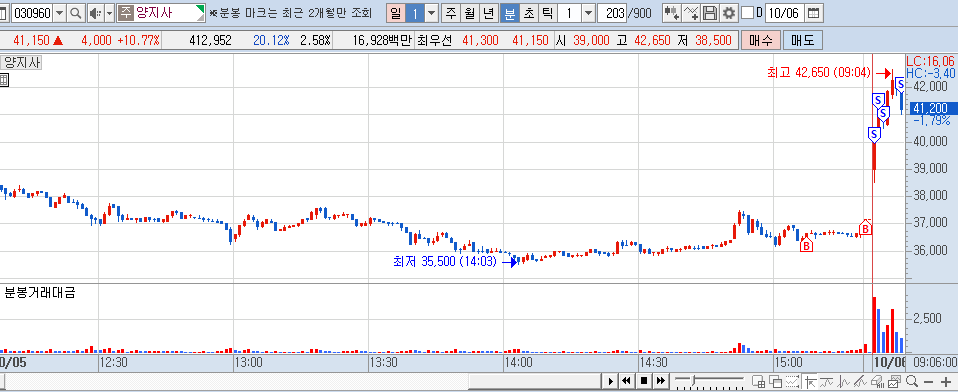Expand the sound options dropdown arrow
The height and width of the screenshot is (392, 958).
pyautogui.click(x=109, y=12)
